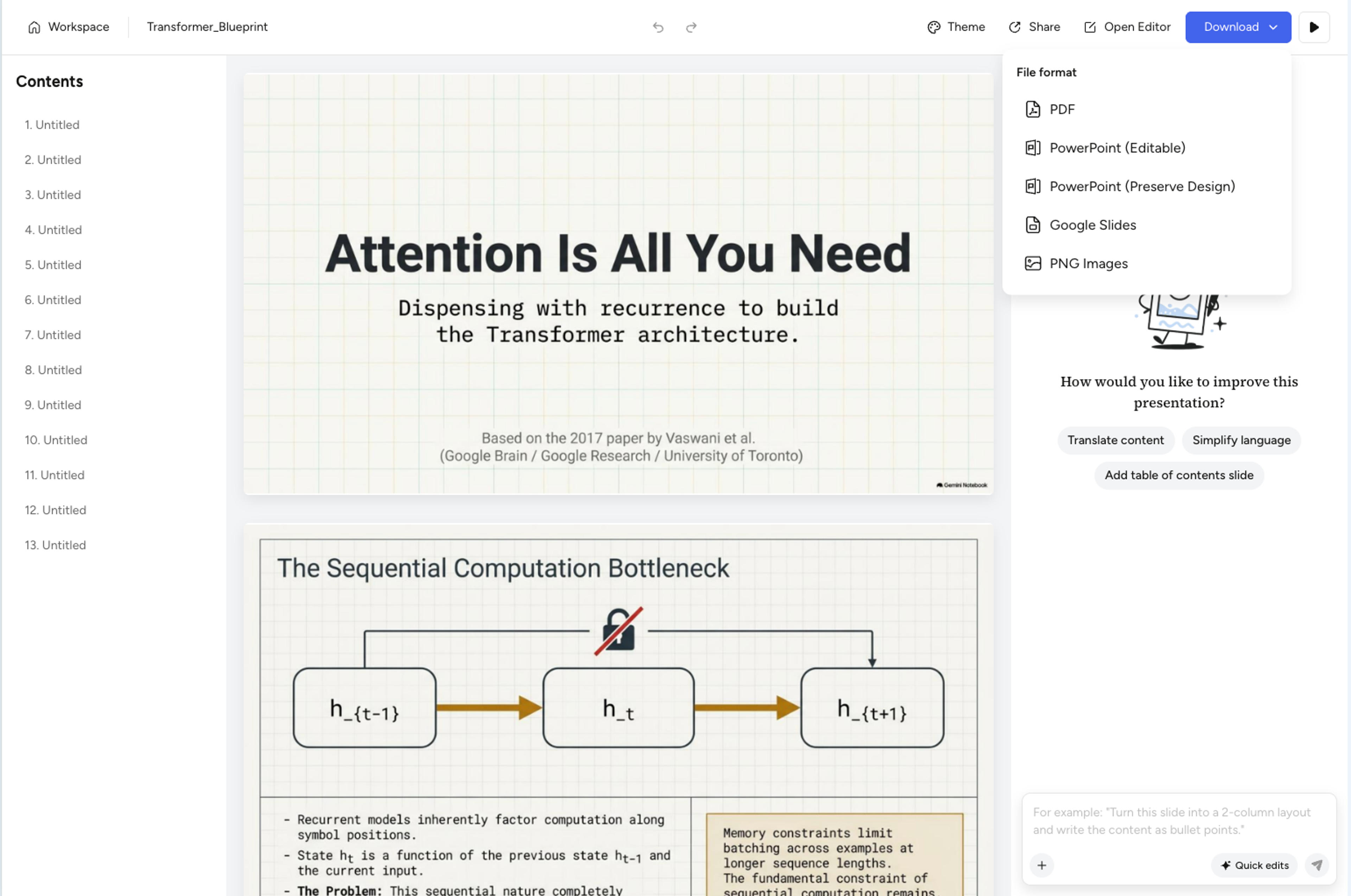Open the Theme palette icon
Image resolution: width=1351 pixels, height=896 pixels.
(x=934, y=27)
